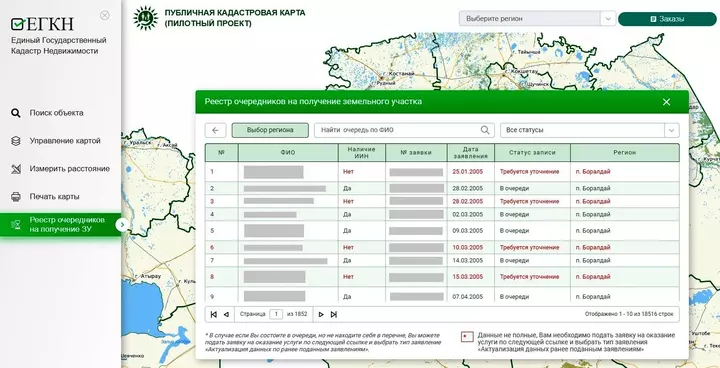Select date 07.04.2005 cell
Viewport: 720px width, 368px height.
[467, 297]
